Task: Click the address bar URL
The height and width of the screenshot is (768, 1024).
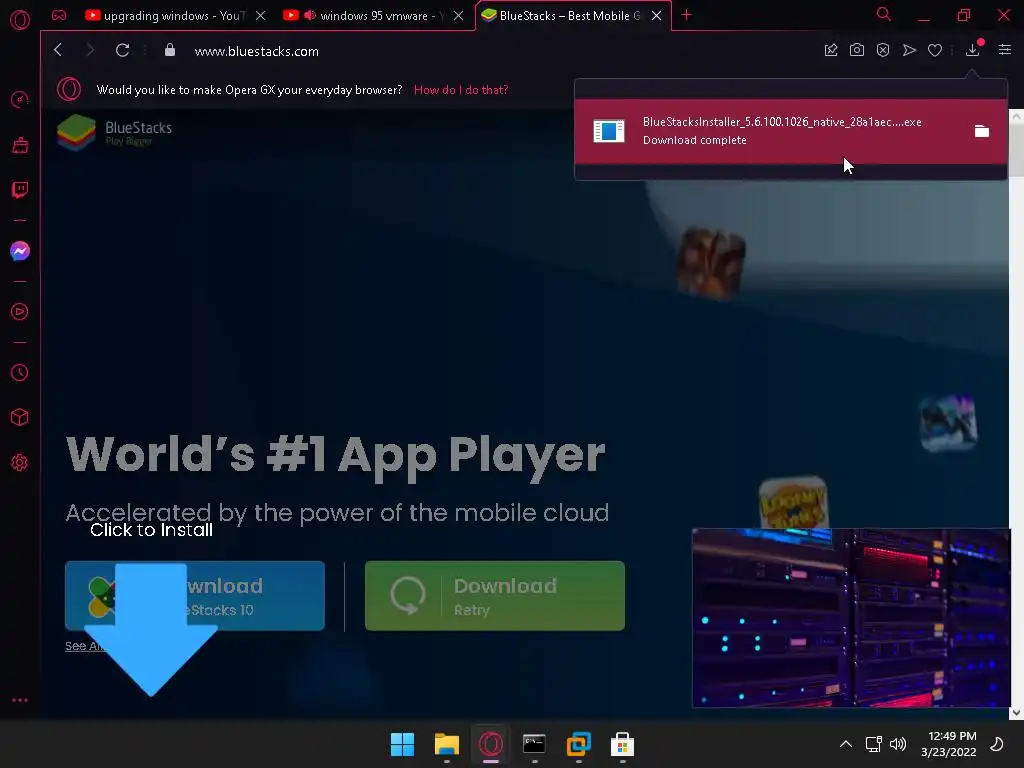Action: (257, 51)
